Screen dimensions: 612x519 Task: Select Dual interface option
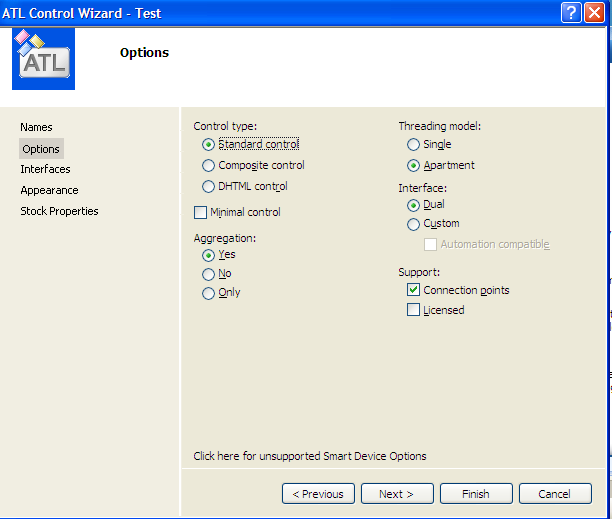tap(413, 205)
